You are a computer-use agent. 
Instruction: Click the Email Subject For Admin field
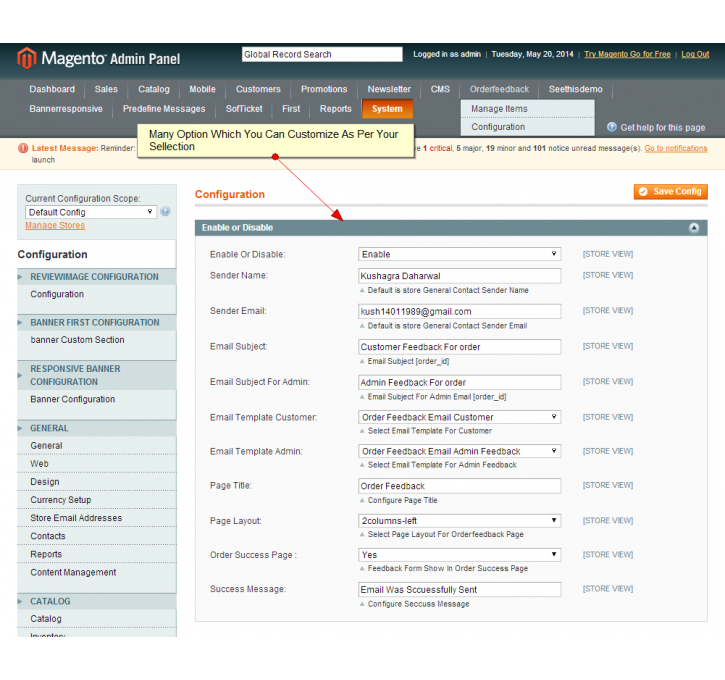[460, 382]
